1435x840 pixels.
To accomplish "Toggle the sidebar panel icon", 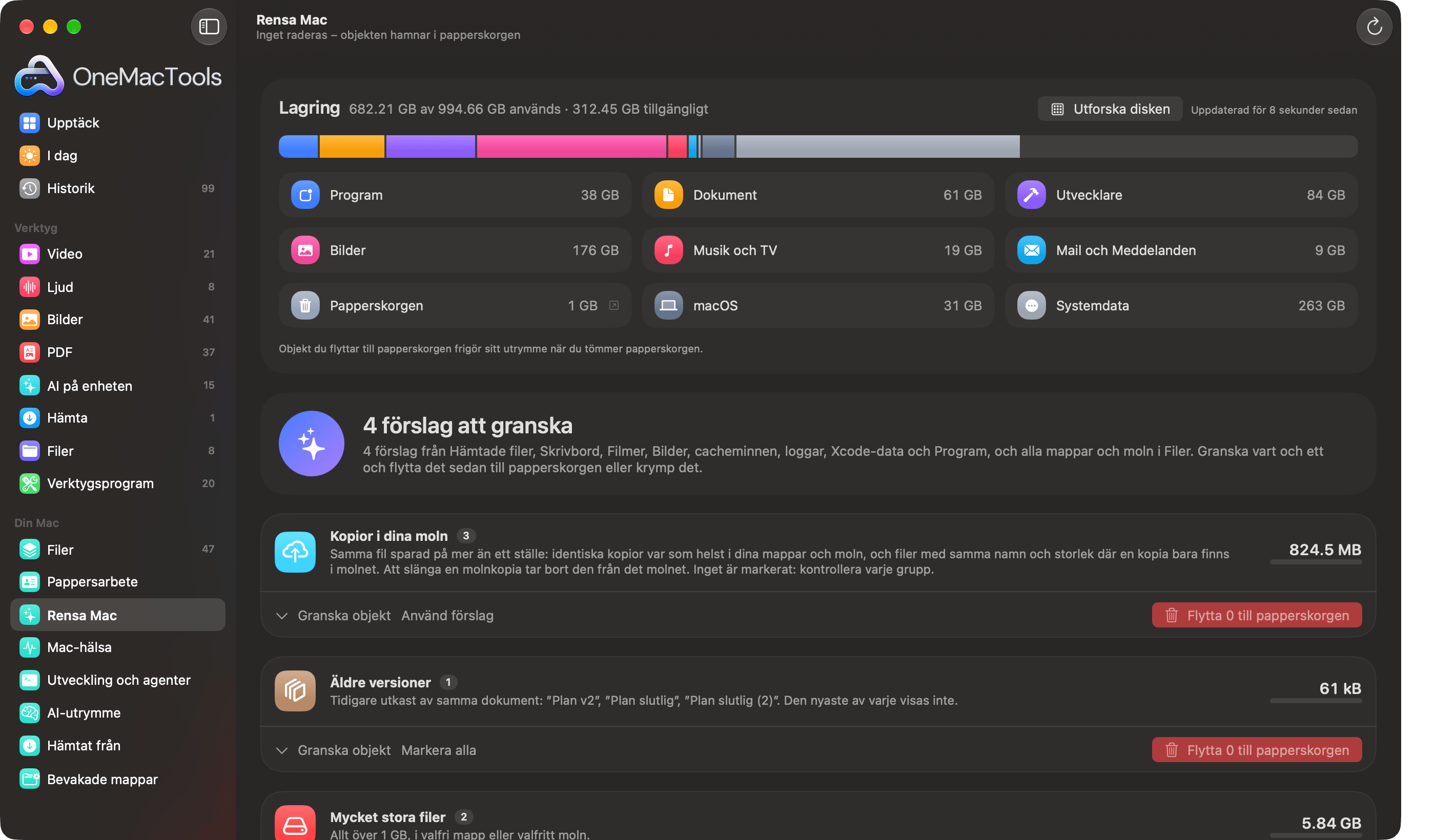I will (x=209, y=26).
